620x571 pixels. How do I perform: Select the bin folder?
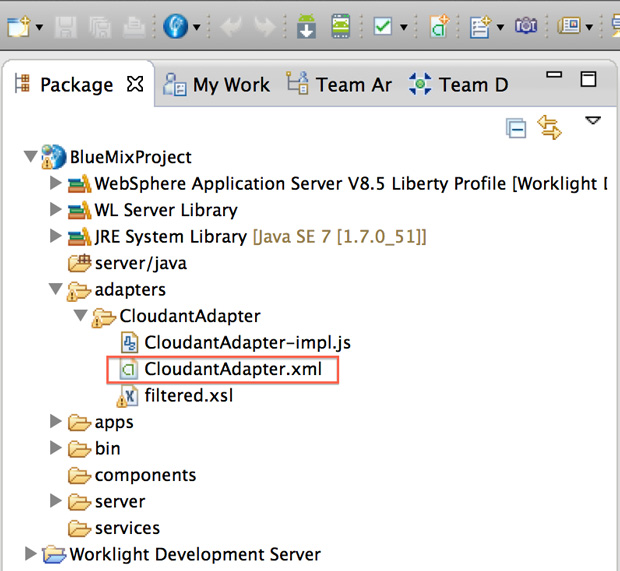pos(107,448)
